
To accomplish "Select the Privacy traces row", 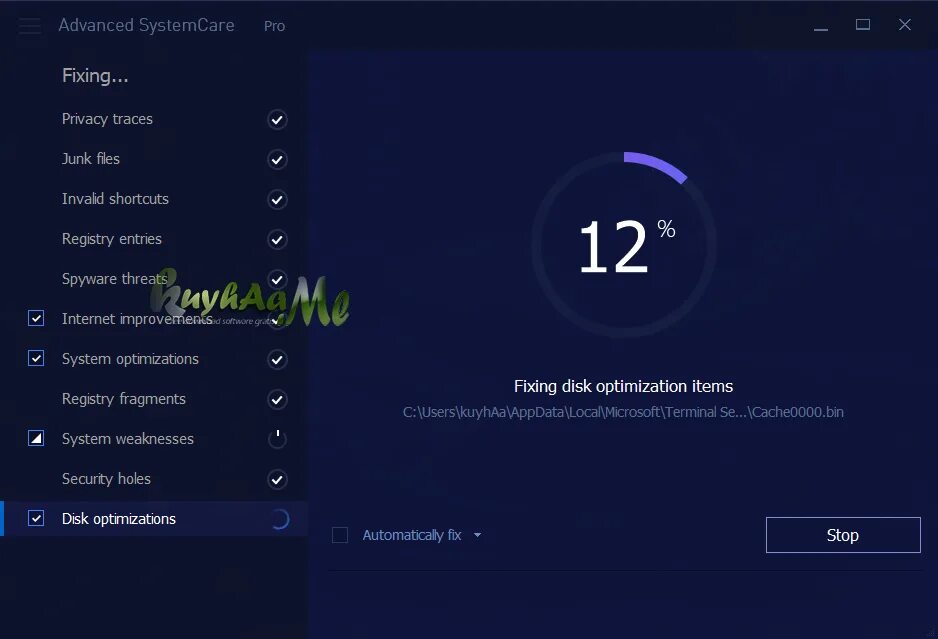I will [154, 119].
